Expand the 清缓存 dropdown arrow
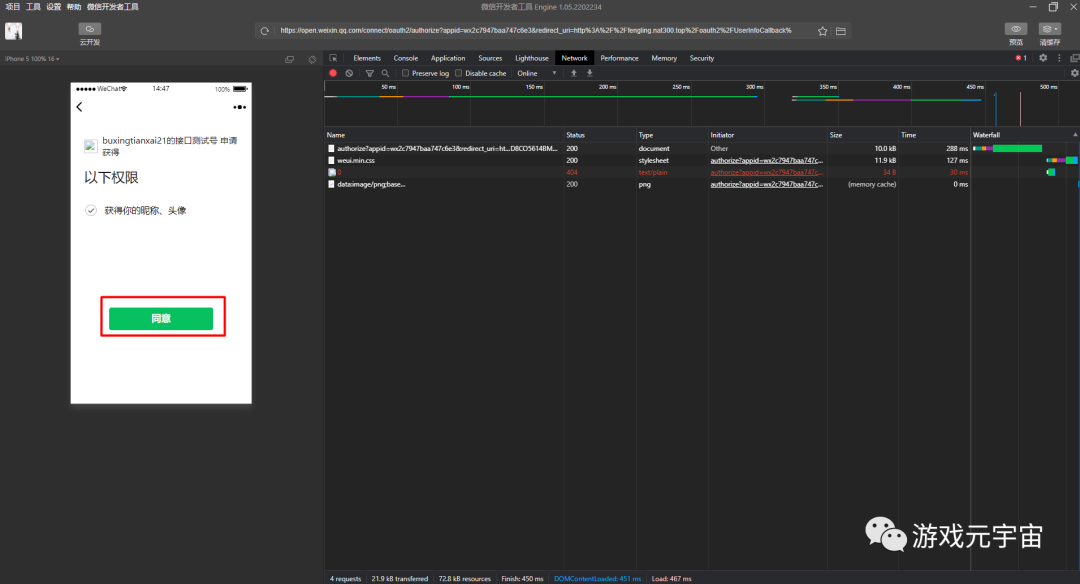The height and width of the screenshot is (584, 1080). pyautogui.click(x=1057, y=29)
